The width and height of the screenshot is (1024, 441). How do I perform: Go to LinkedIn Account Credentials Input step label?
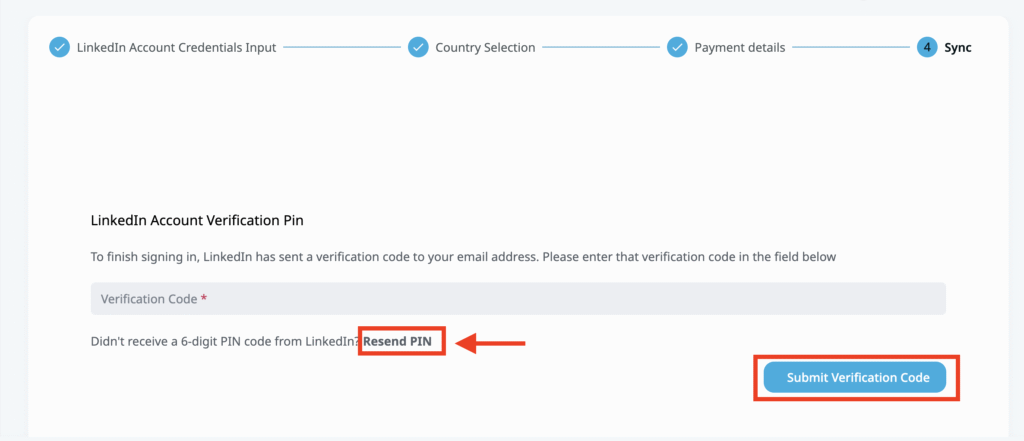click(176, 47)
